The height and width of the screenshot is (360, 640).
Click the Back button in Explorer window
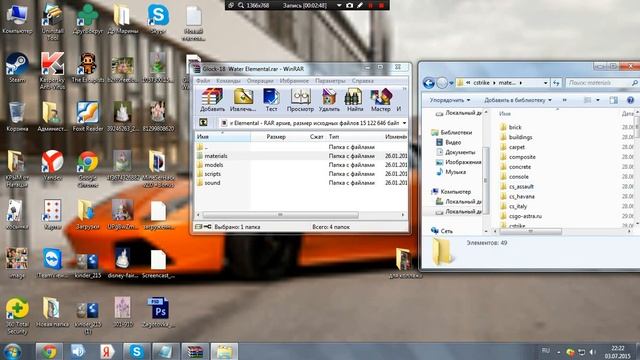tap(429, 83)
